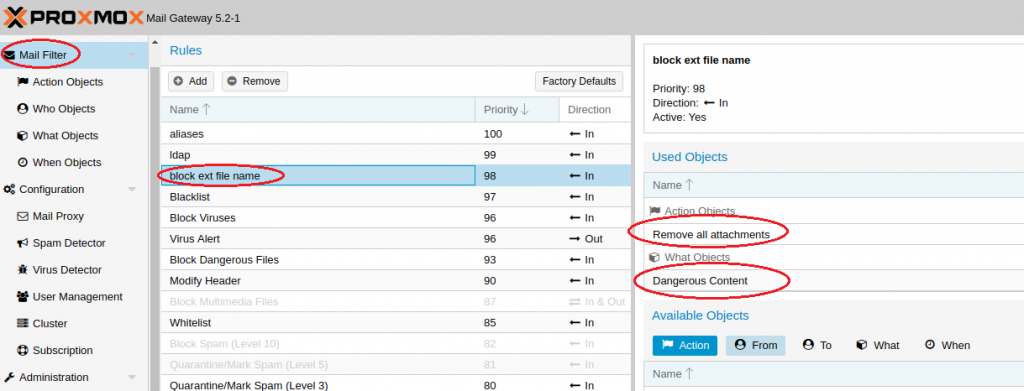Viewport: 1024px width, 391px height.
Task: Select the Block Dangerous Files rule
Action: tap(396, 259)
